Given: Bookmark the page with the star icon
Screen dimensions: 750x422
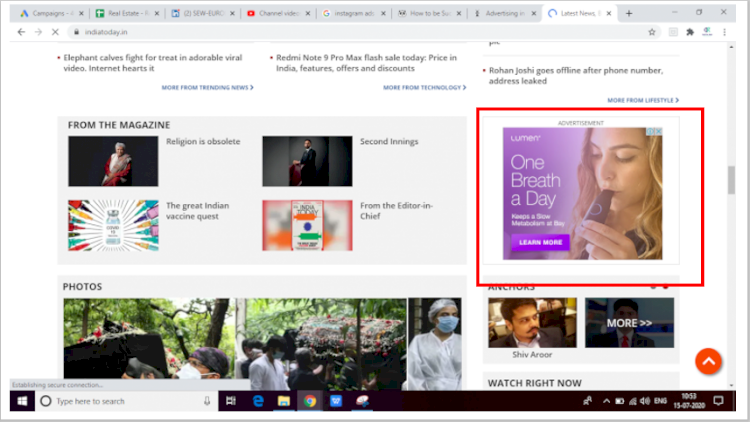Looking at the screenshot, I should coord(652,32).
